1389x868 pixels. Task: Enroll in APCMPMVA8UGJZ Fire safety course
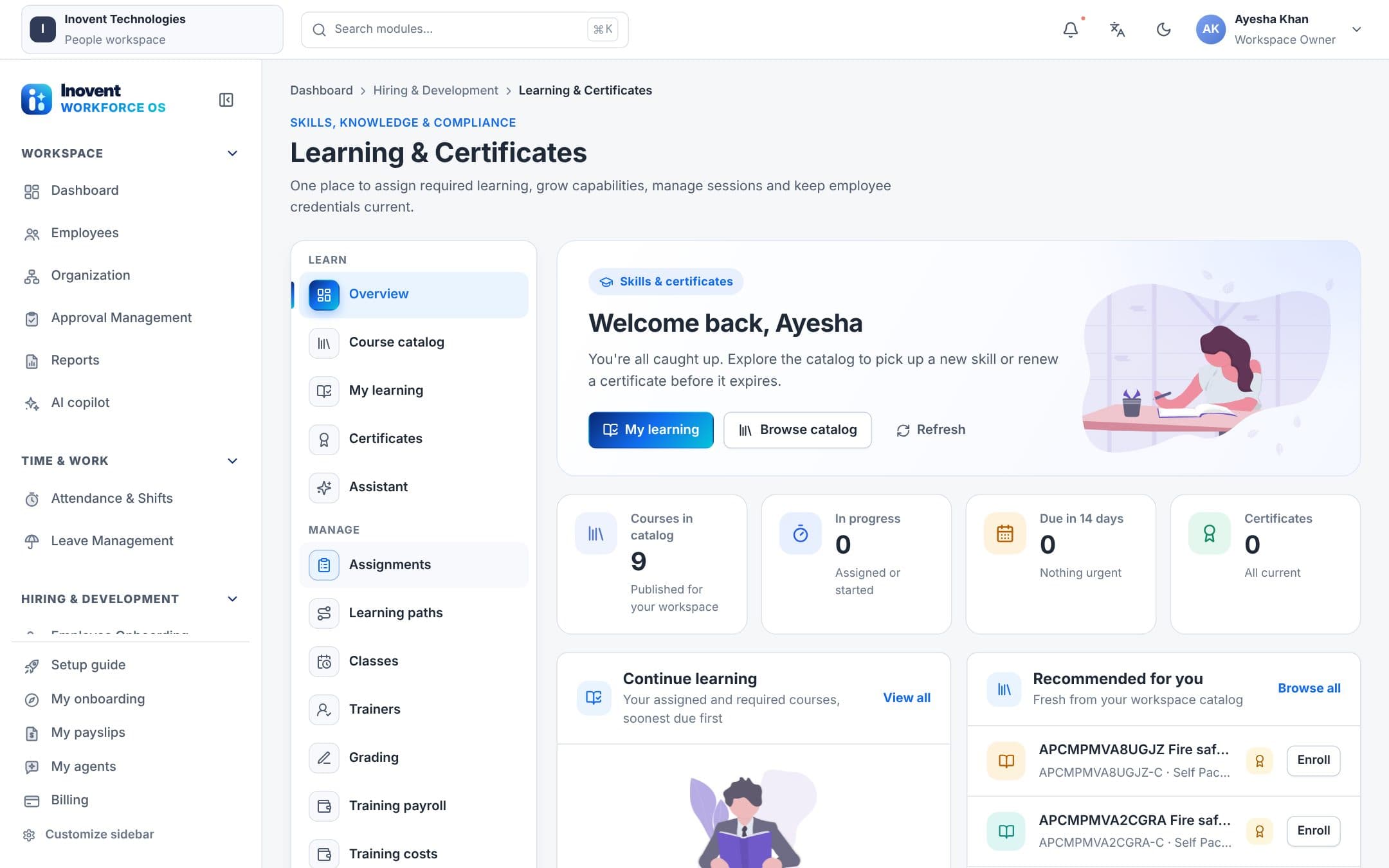1313,760
